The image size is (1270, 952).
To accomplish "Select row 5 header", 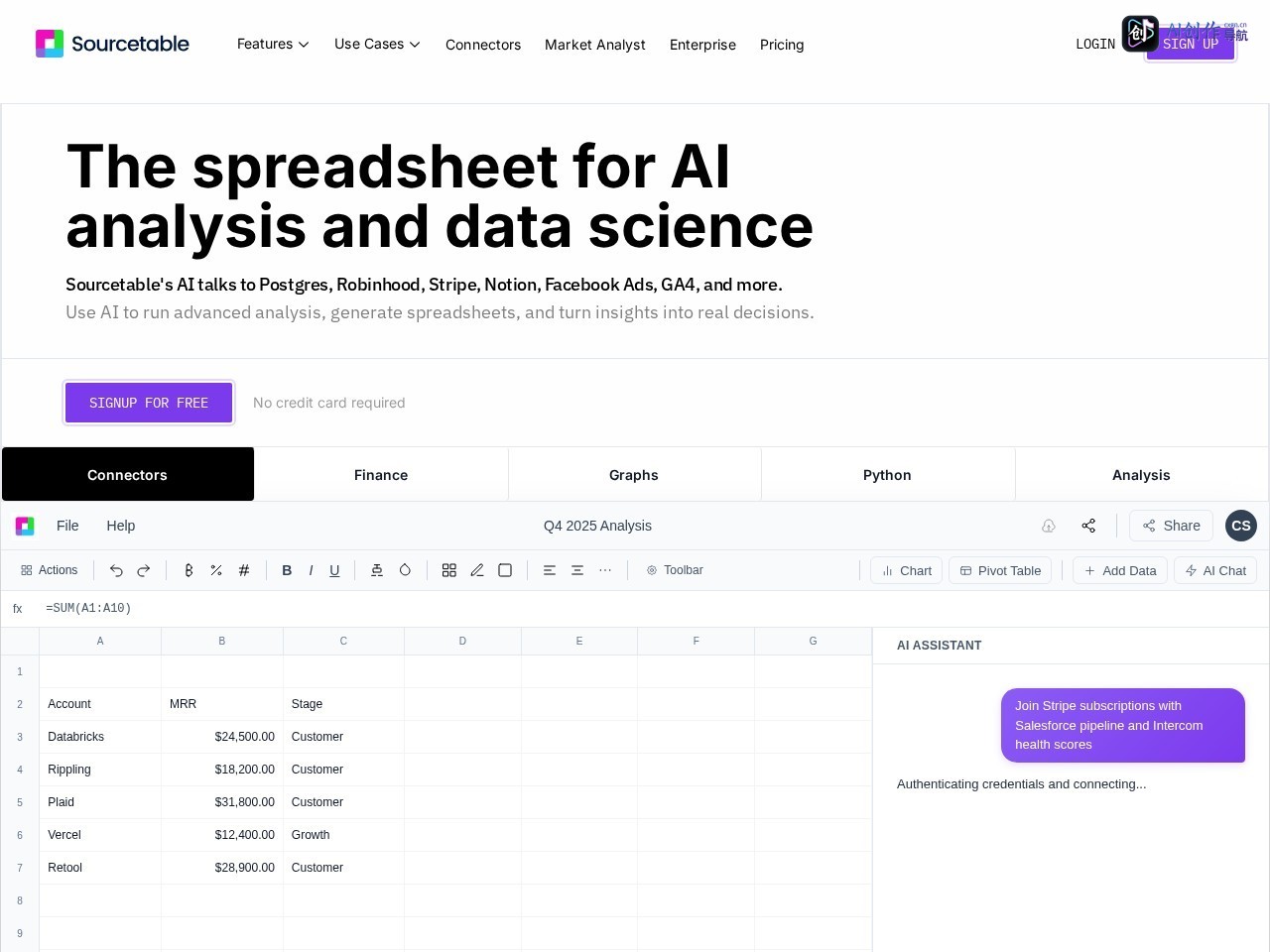I will click(x=20, y=802).
